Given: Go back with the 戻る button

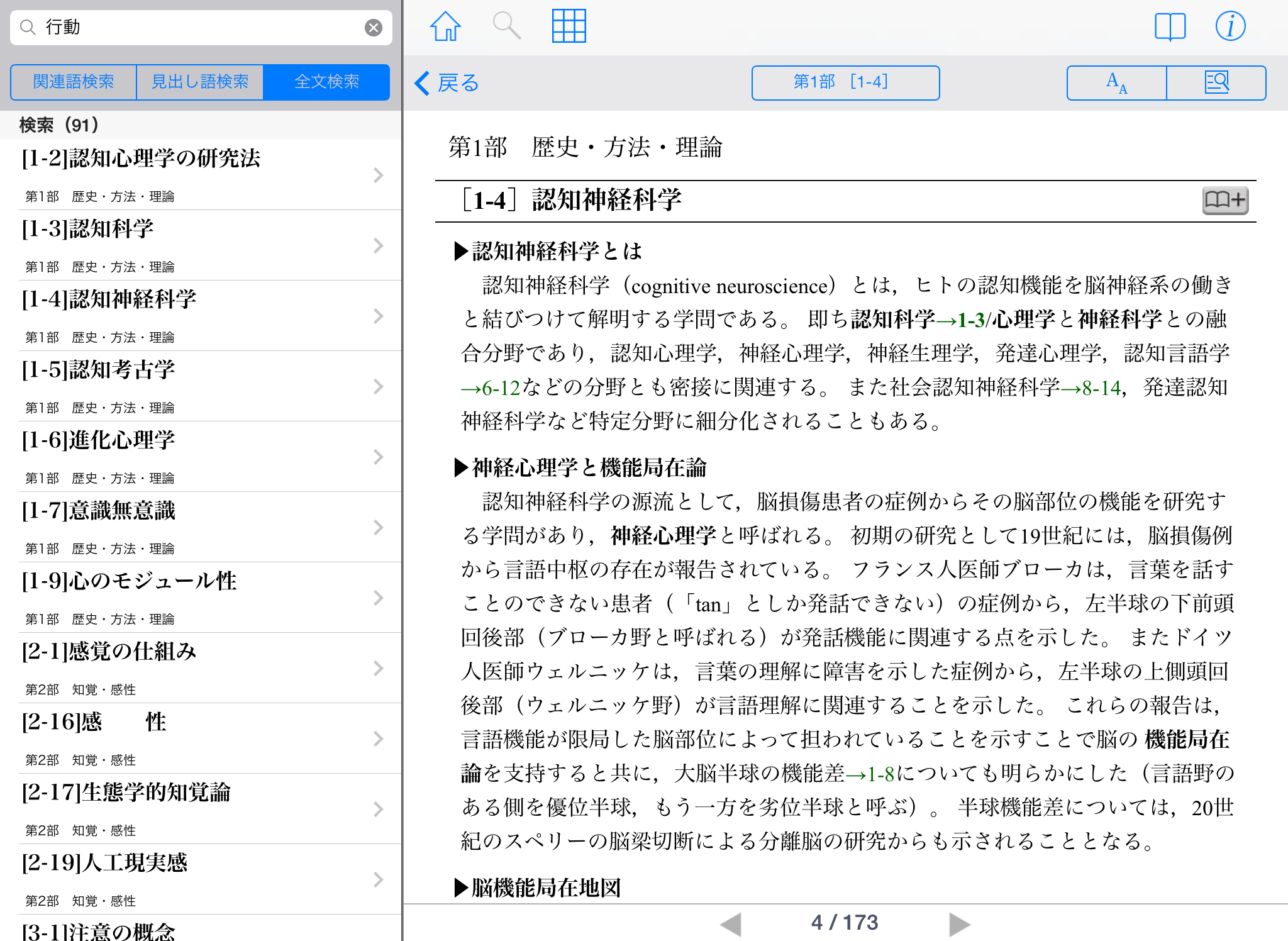Looking at the screenshot, I should (x=448, y=83).
